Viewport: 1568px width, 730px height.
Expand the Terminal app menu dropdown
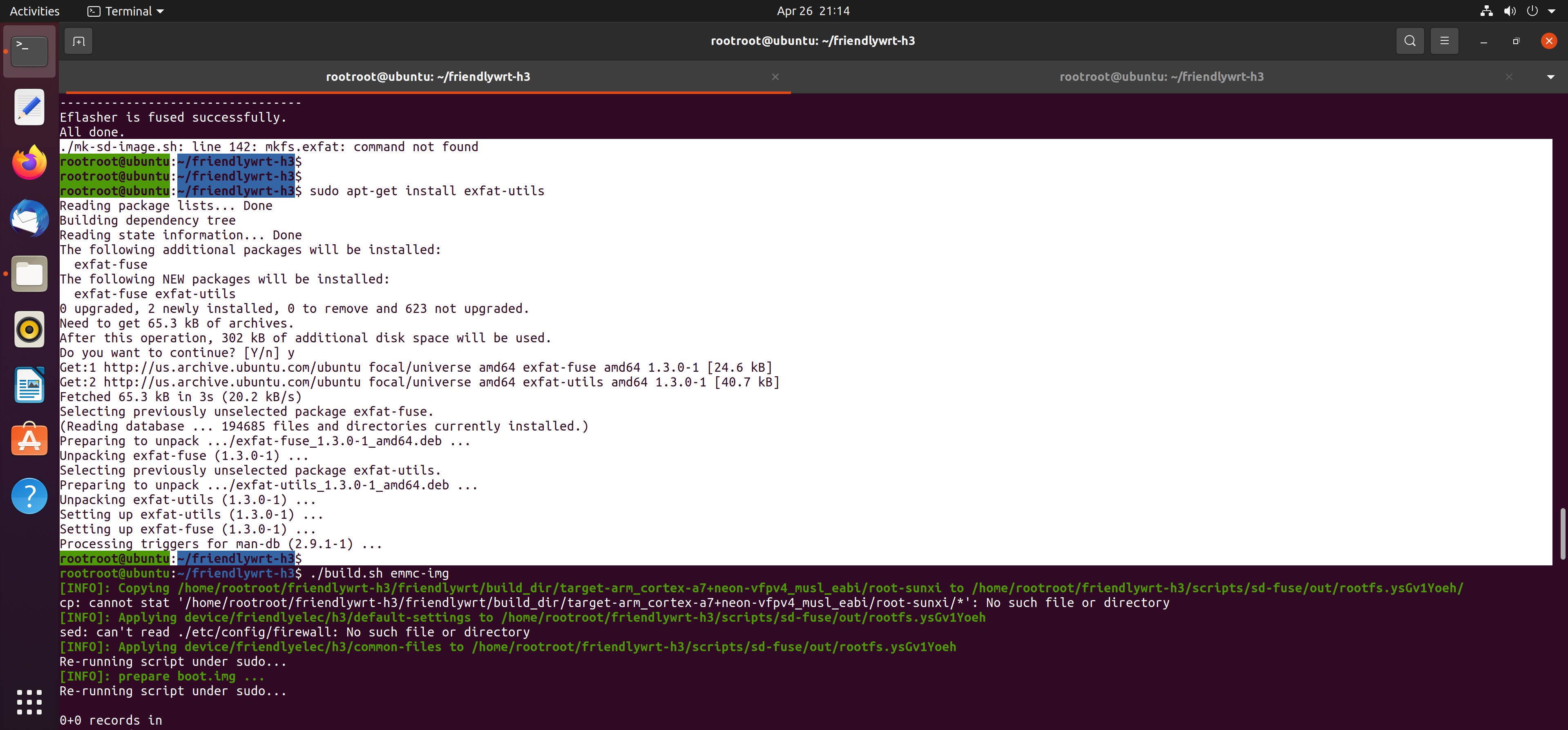[x=126, y=11]
